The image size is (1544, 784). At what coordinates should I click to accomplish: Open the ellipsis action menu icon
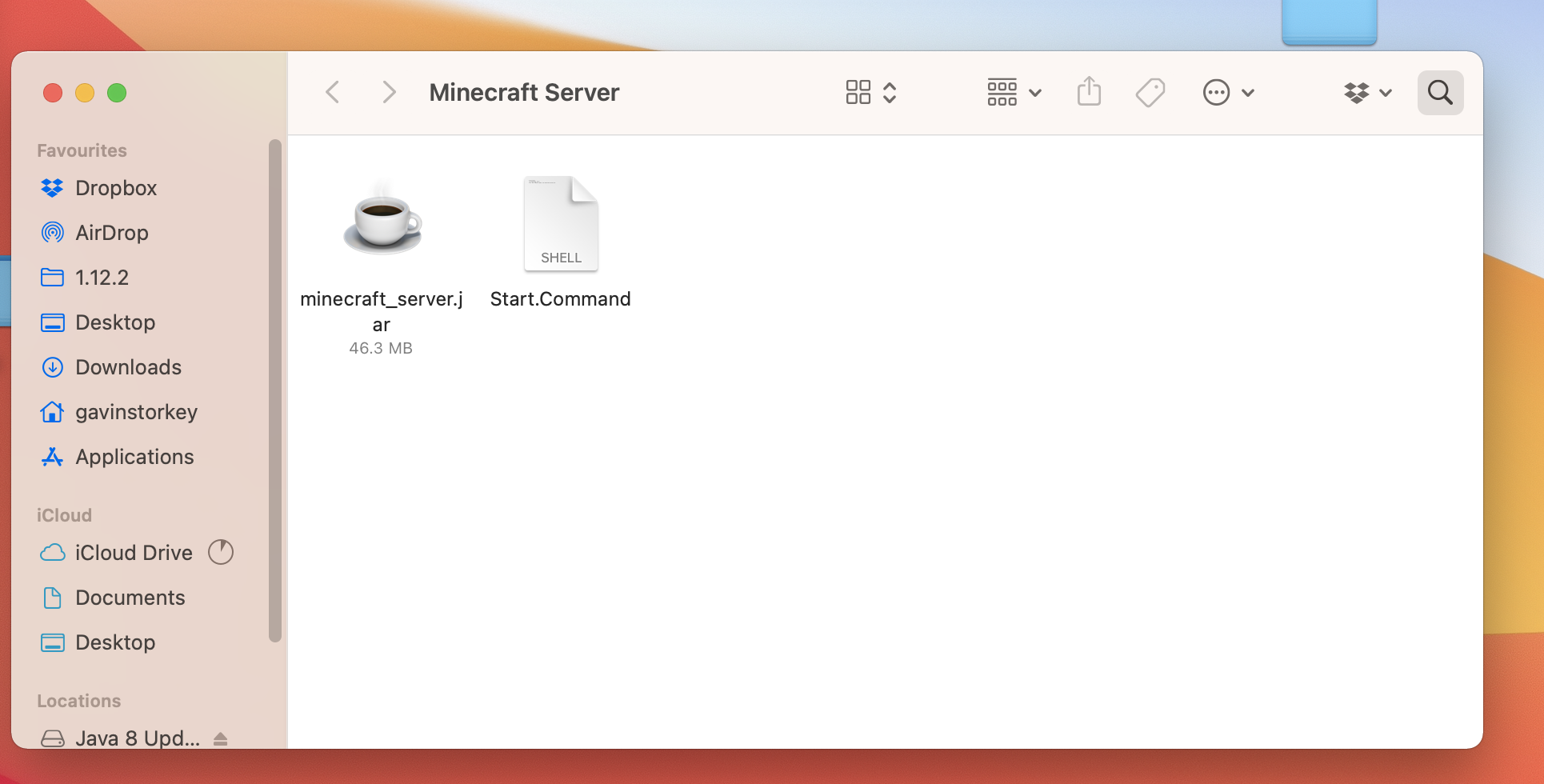1216,93
